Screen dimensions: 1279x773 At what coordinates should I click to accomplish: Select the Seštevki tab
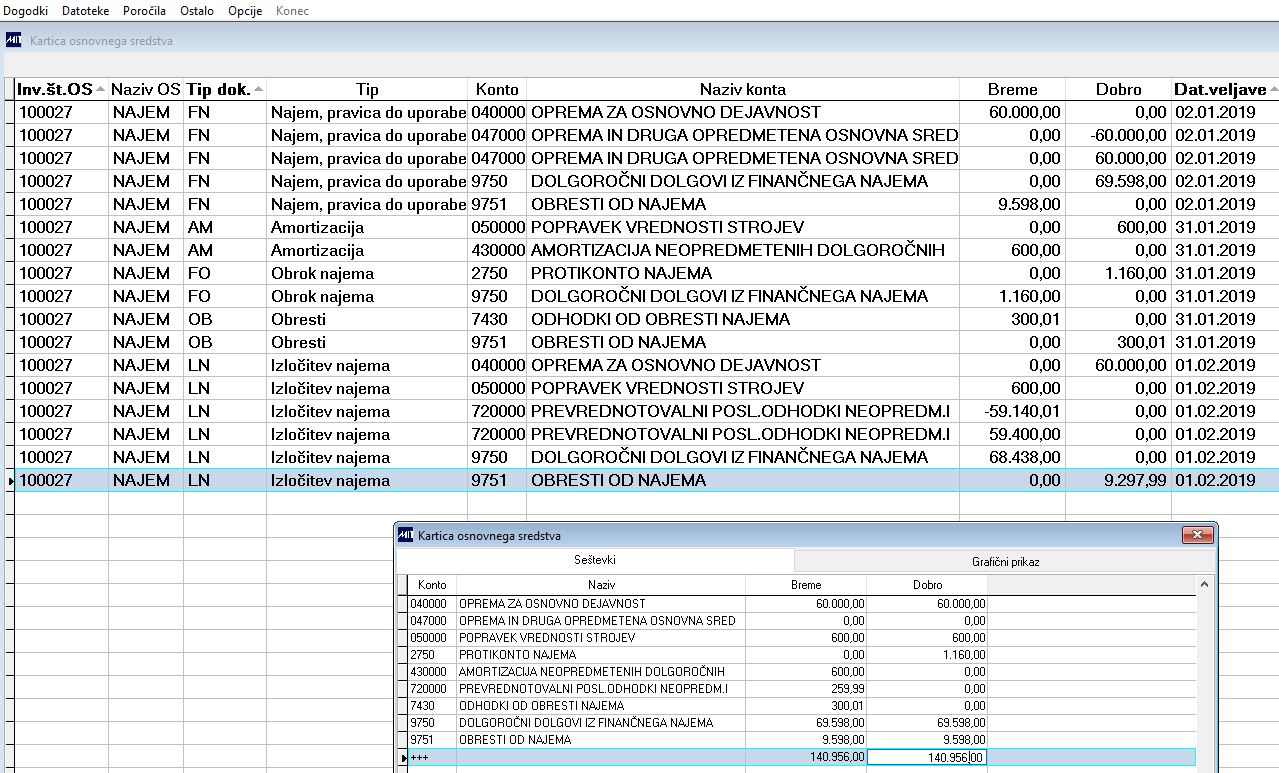pos(595,561)
